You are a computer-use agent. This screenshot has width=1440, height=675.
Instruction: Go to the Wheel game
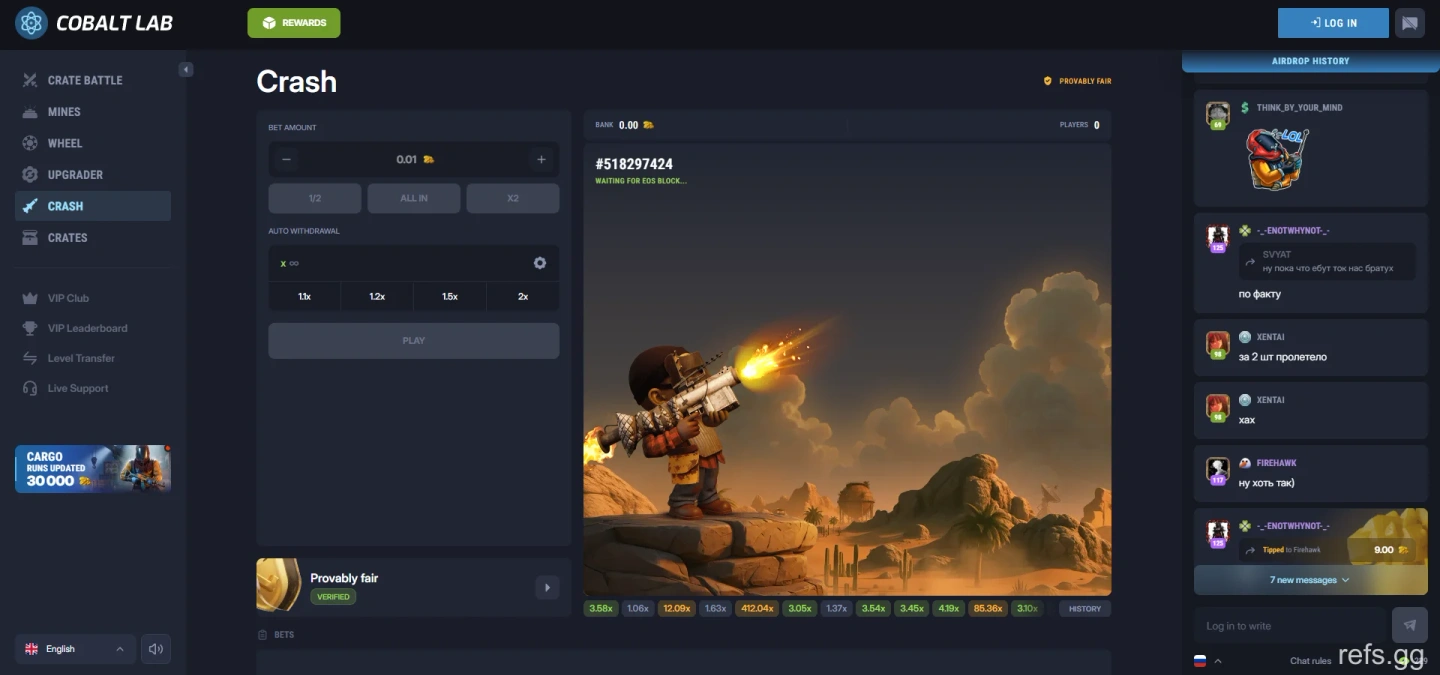pyautogui.click(x=93, y=143)
